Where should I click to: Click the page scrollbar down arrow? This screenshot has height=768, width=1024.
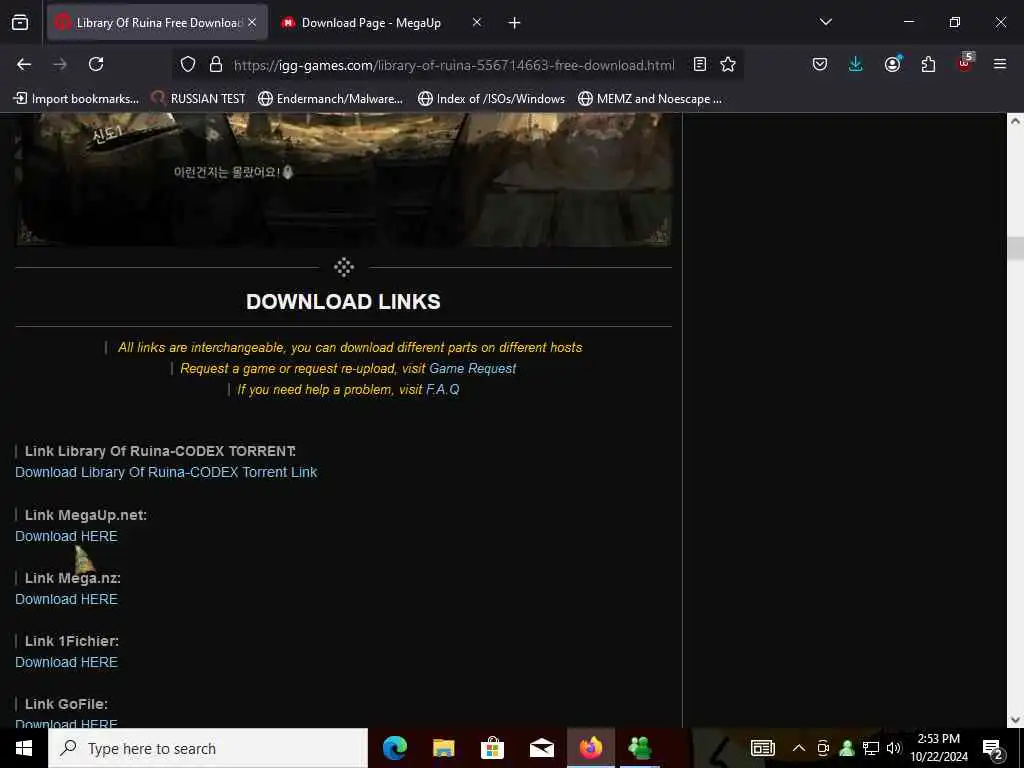tap(1015, 720)
